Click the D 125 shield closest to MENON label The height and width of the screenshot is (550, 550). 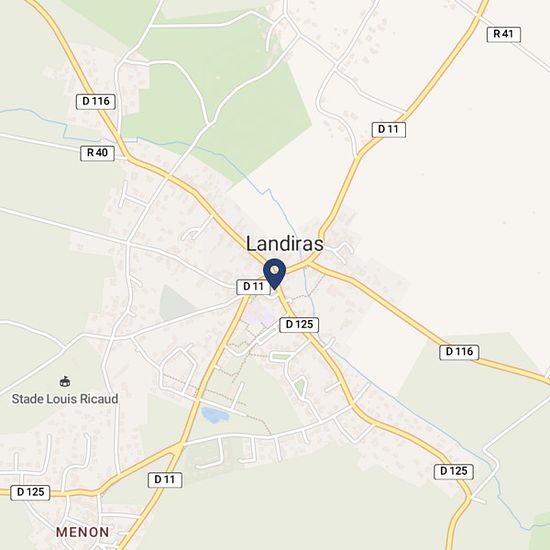tap(31, 492)
